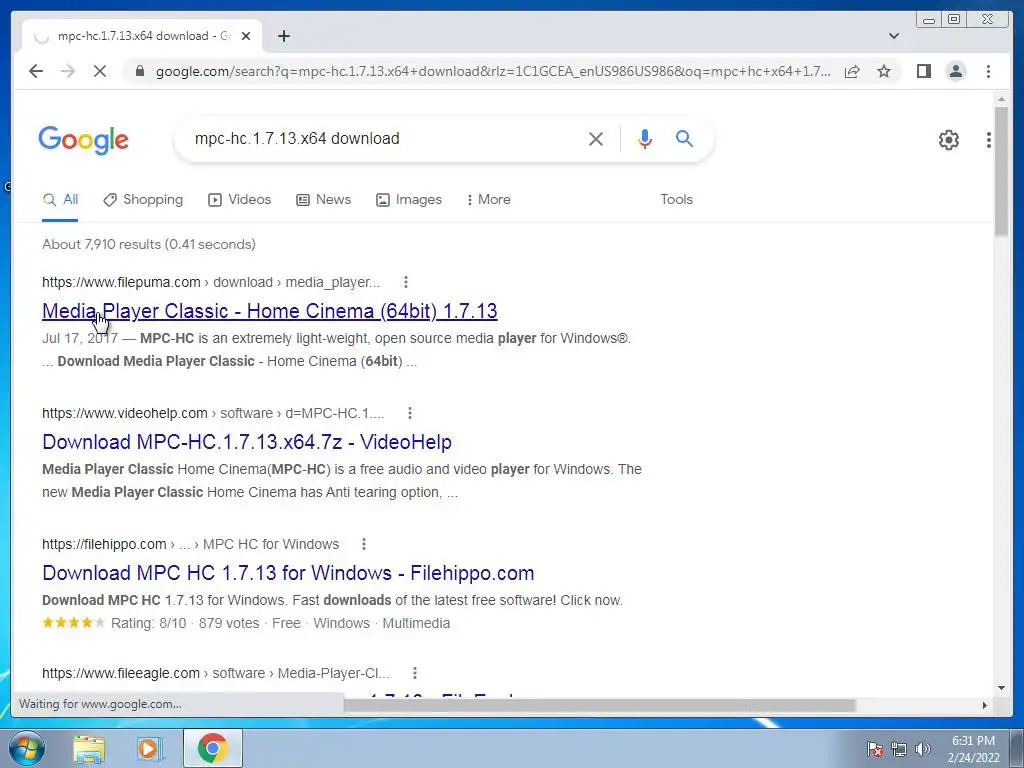
Task: Open the filepuma result options dots
Action: tap(406, 282)
